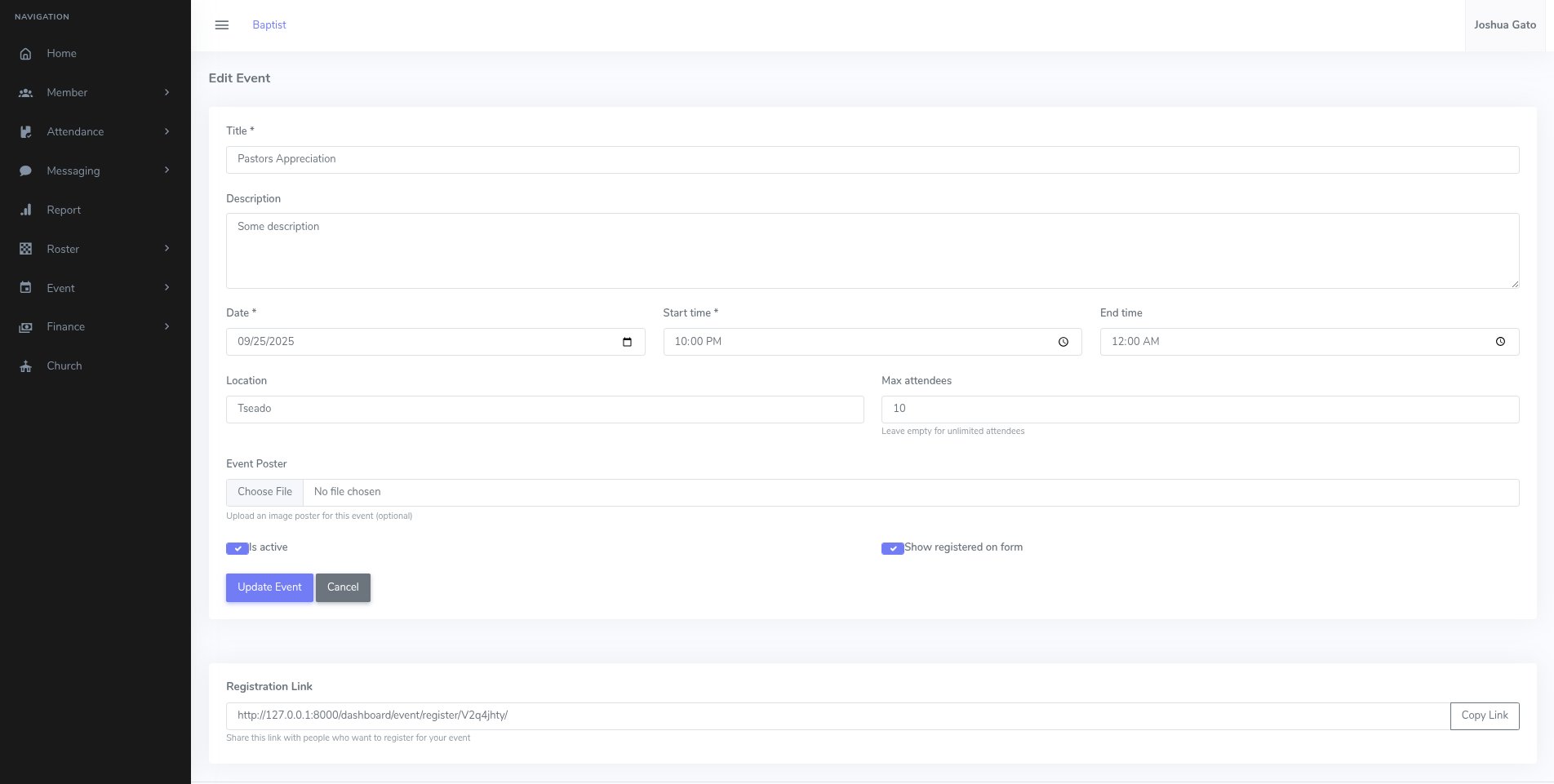Click the End time clock icon
Image resolution: width=1554 pixels, height=784 pixels.
[x=1499, y=342]
